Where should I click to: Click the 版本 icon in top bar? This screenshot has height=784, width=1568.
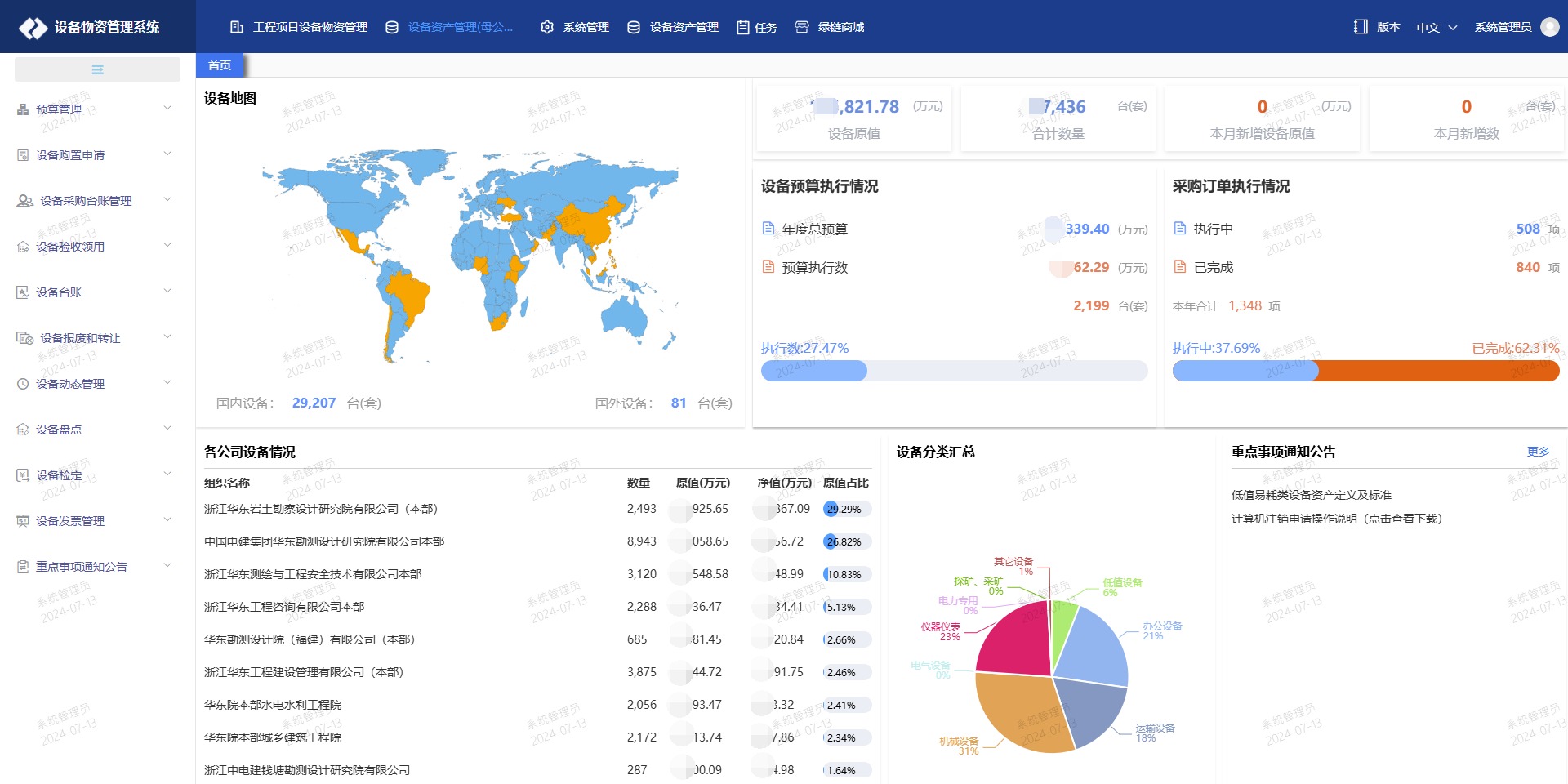pyautogui.click(x=1361, y=27)
